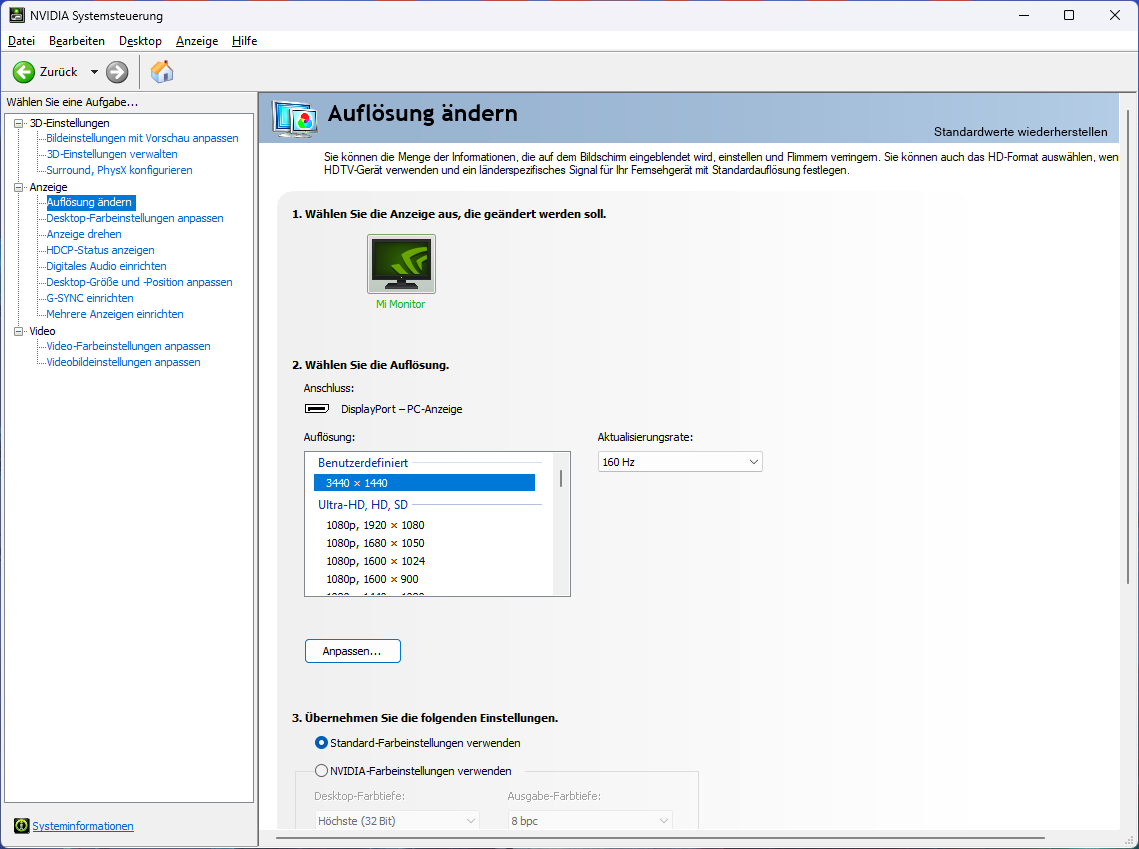Open the Bearbeiten menu
Screen dimensions: 1139x849
point(77,41)
